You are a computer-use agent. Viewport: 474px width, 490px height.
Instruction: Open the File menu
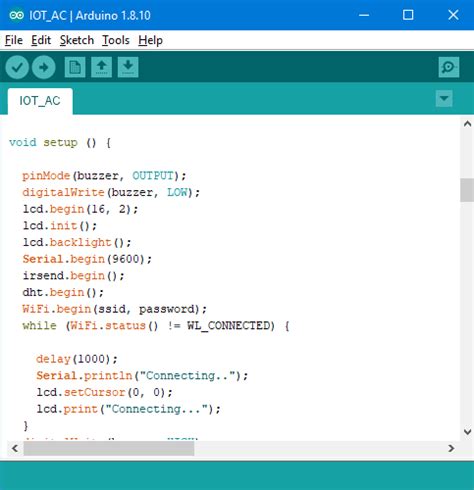(14, 40)
